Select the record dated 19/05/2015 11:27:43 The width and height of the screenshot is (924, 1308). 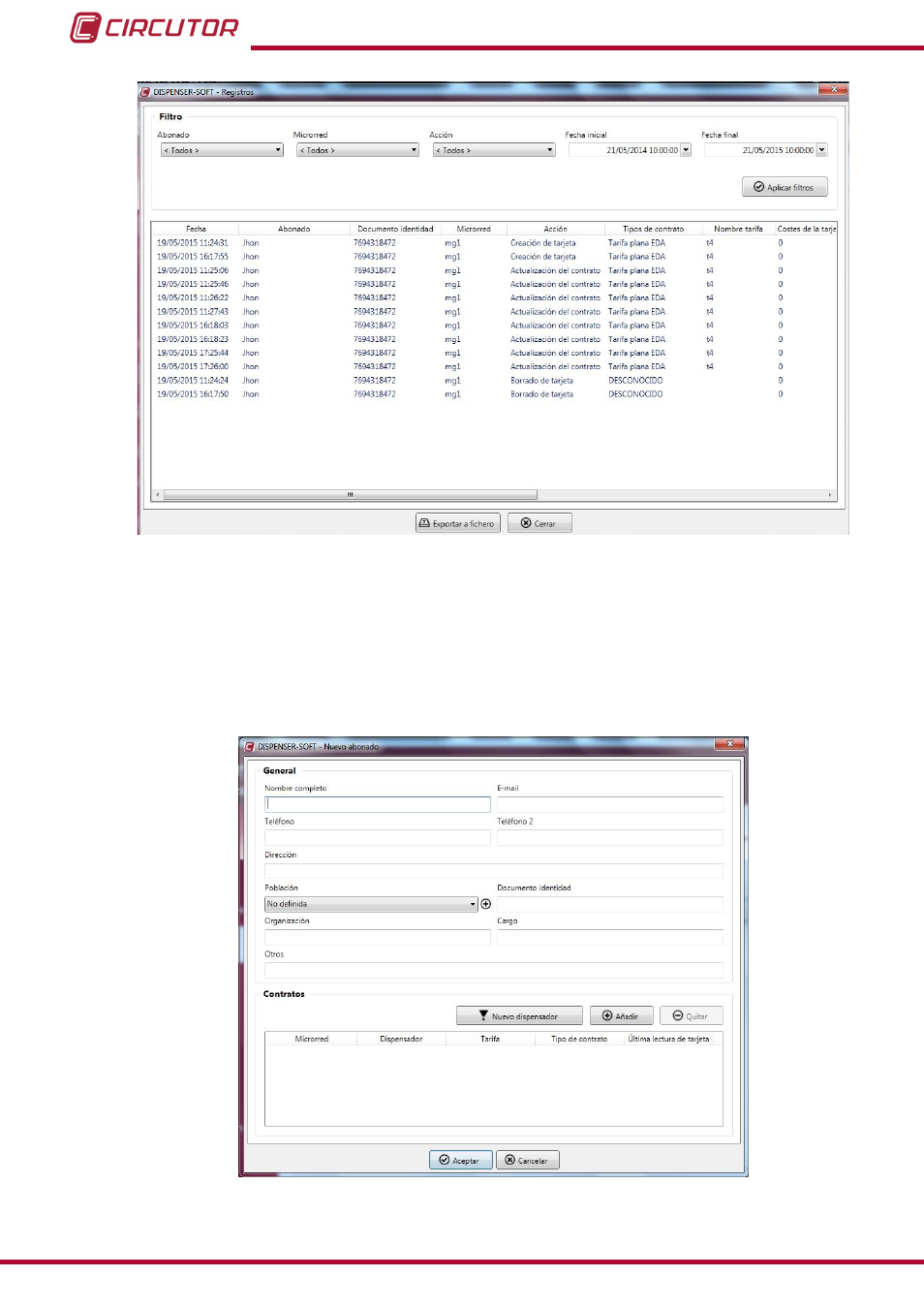click(494, 312)
